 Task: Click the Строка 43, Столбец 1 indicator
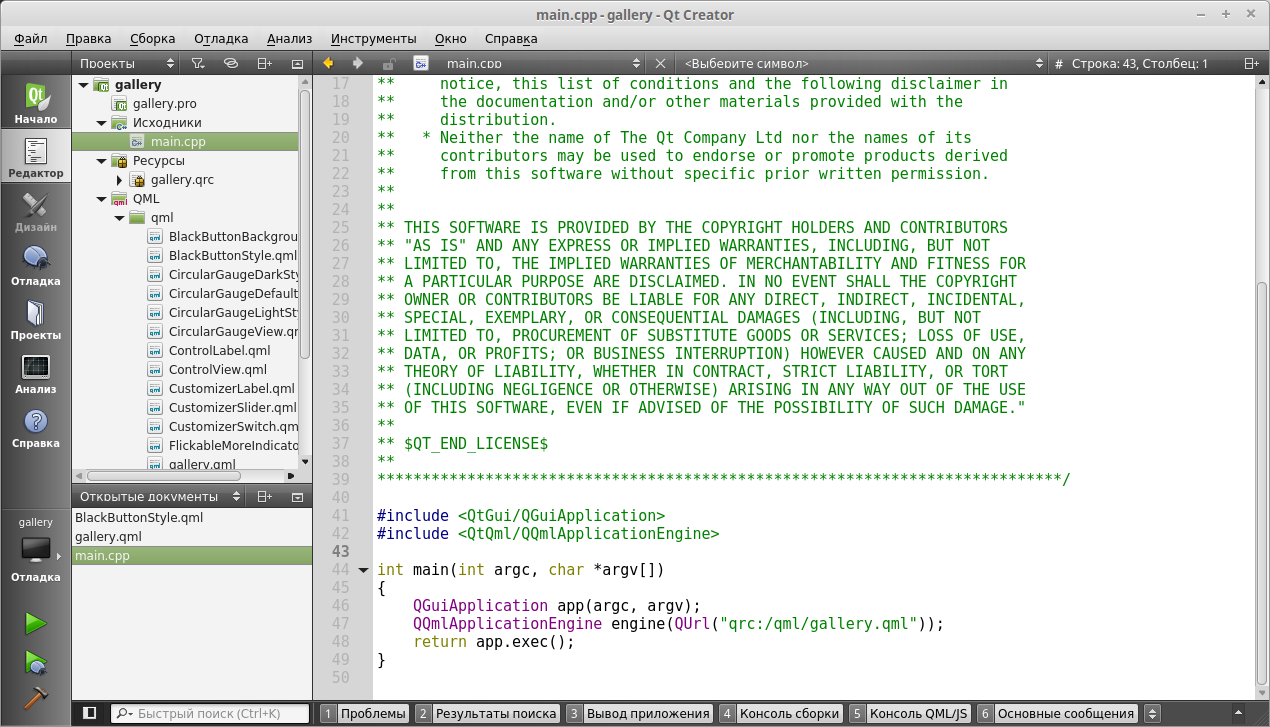tap(1139, 63)
